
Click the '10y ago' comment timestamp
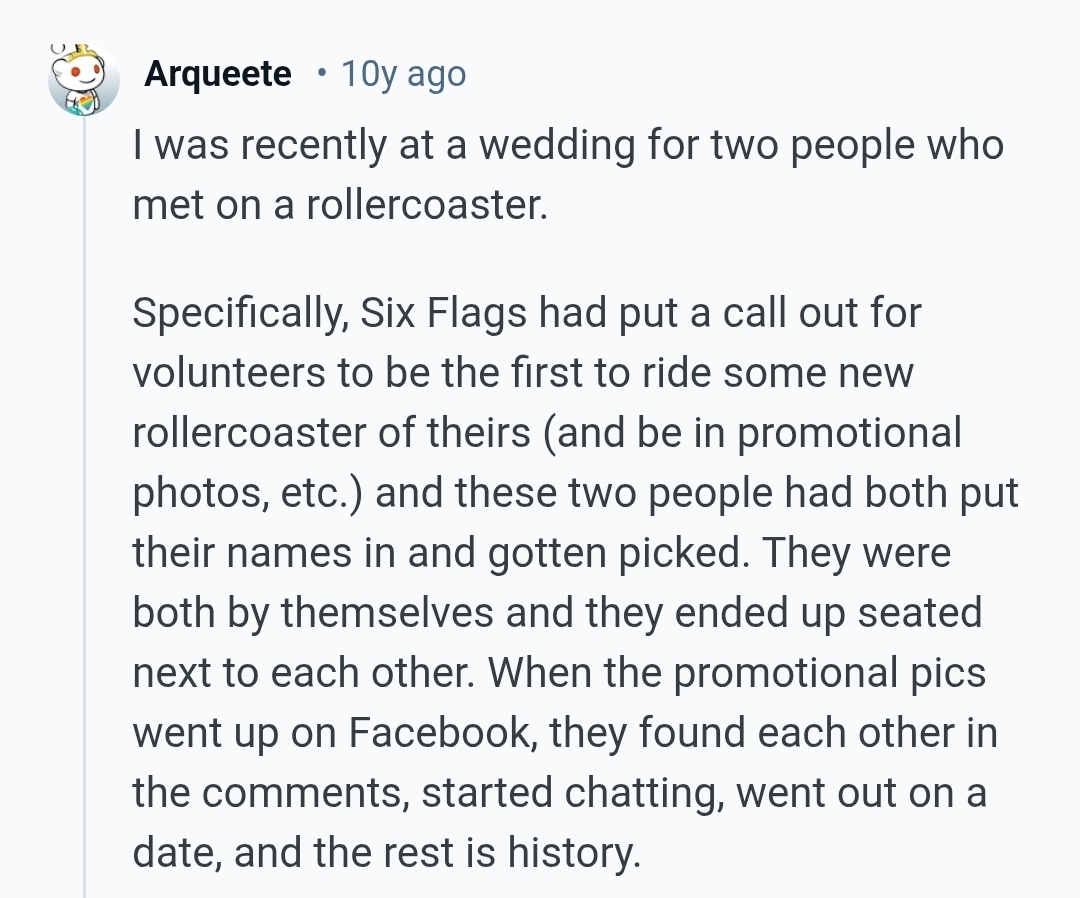tap(403, 74)
